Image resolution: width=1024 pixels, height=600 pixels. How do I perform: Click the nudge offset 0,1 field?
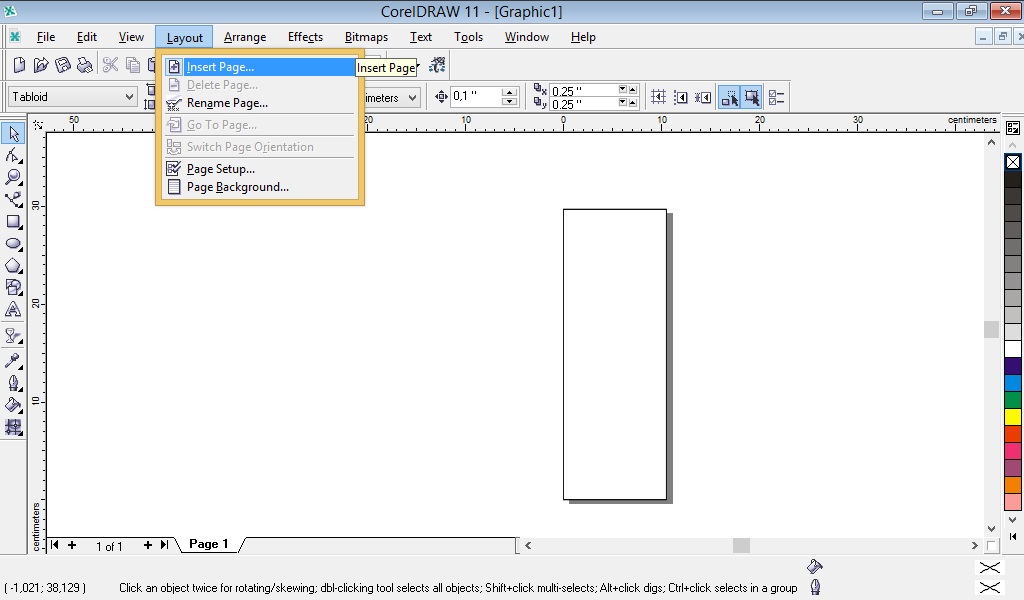(x=476, y=97)
